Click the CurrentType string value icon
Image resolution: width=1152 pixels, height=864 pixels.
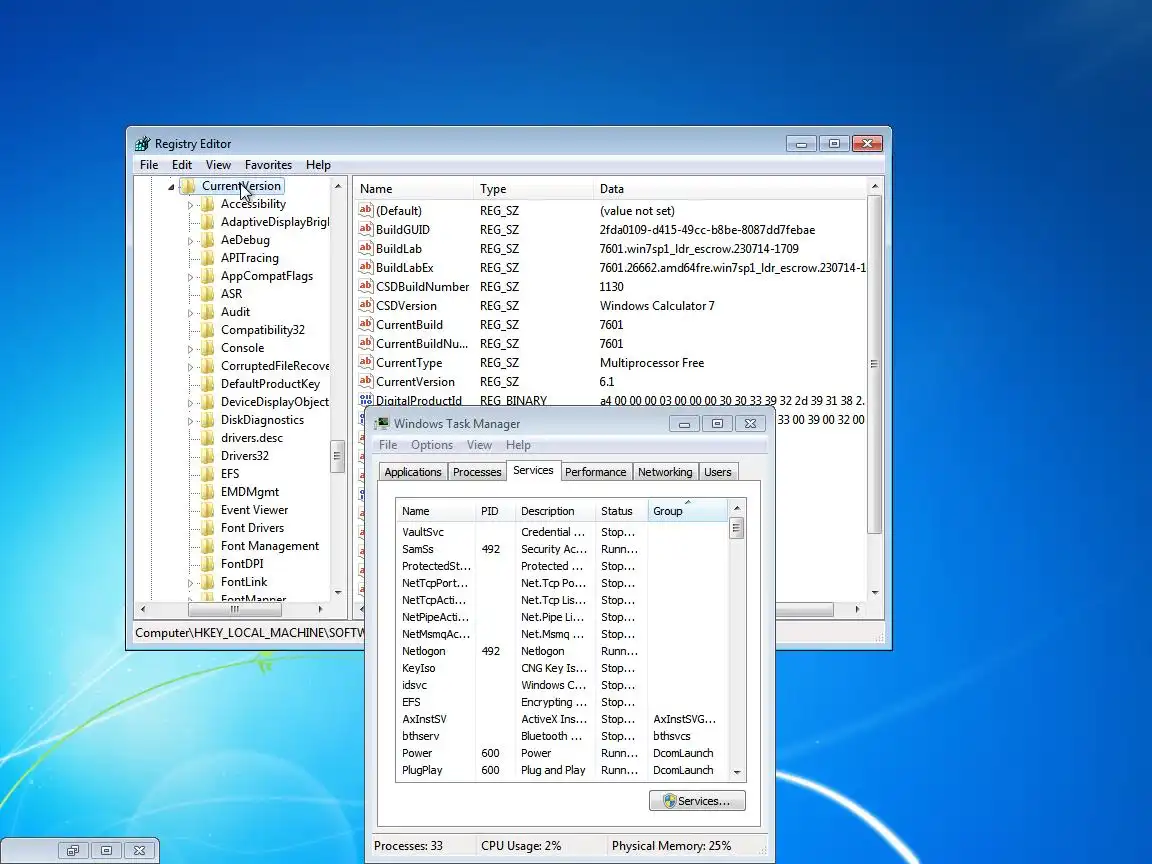click(x=366, y=362)
